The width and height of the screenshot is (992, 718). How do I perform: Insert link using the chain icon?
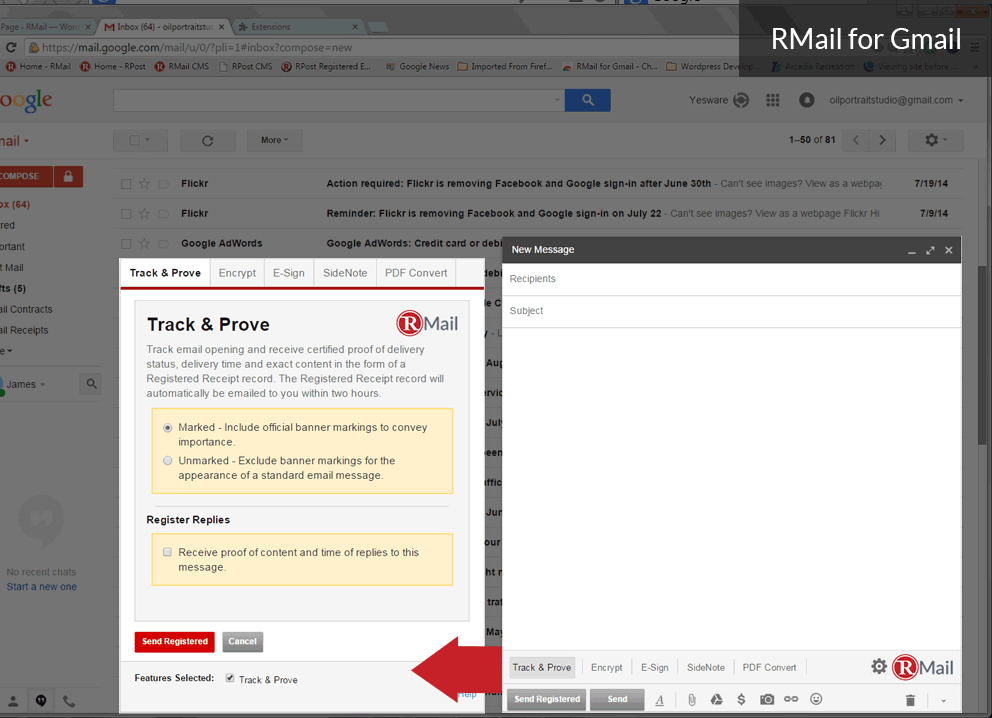coord(791,700)
